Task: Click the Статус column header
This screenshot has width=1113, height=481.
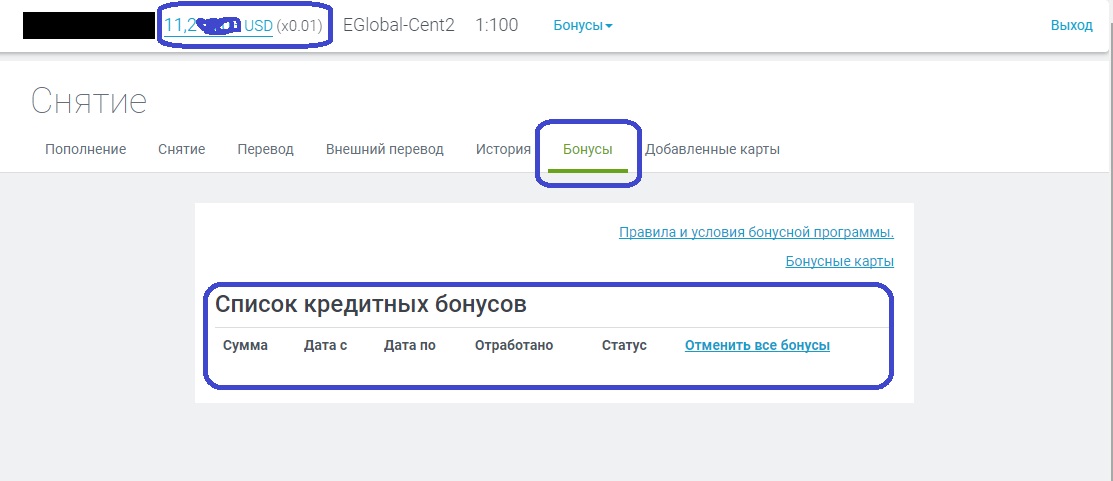Action: point(625,345)
